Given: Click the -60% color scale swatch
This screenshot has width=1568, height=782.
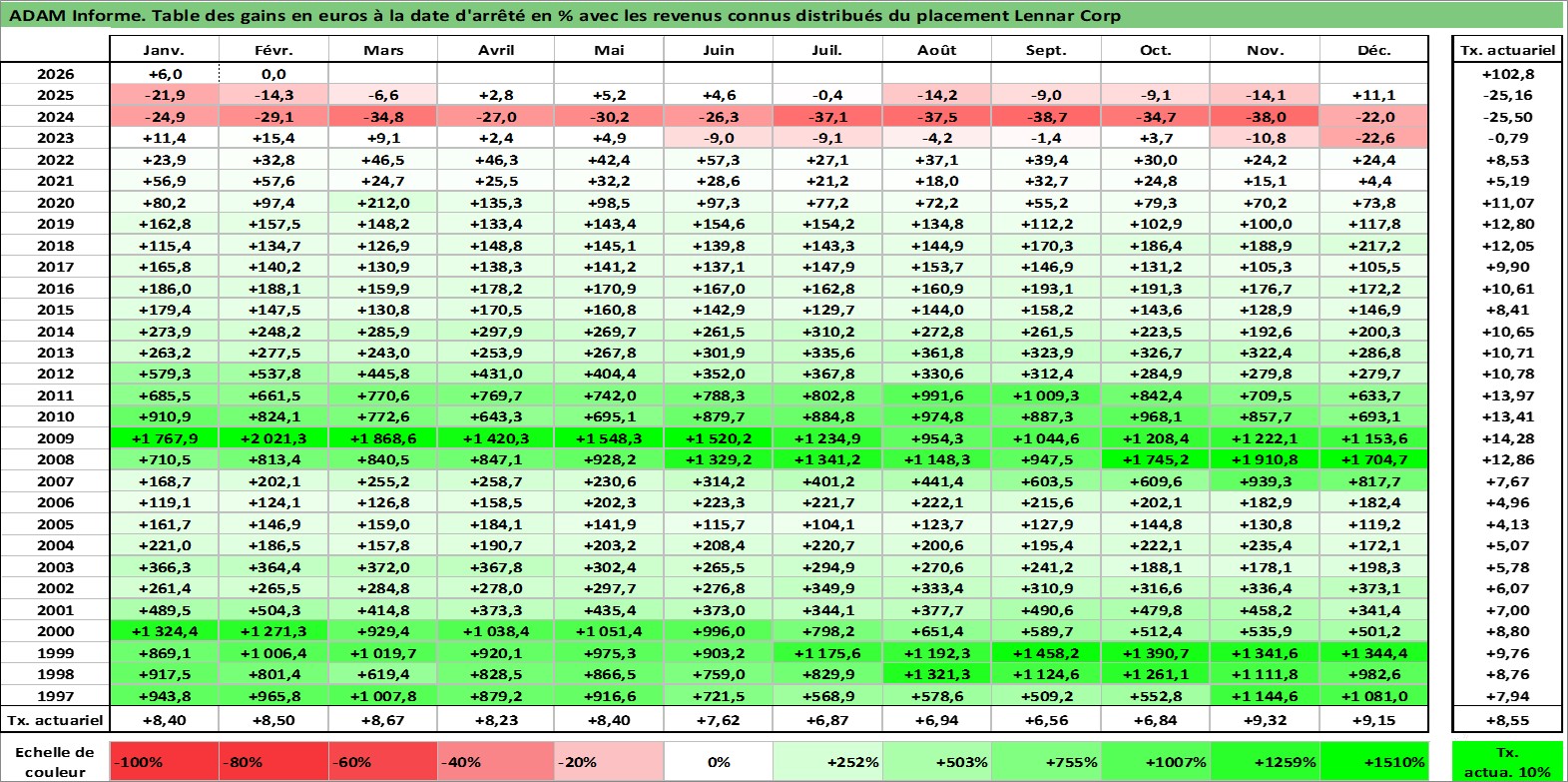Looking at the screenshot, I should [383, 761].
